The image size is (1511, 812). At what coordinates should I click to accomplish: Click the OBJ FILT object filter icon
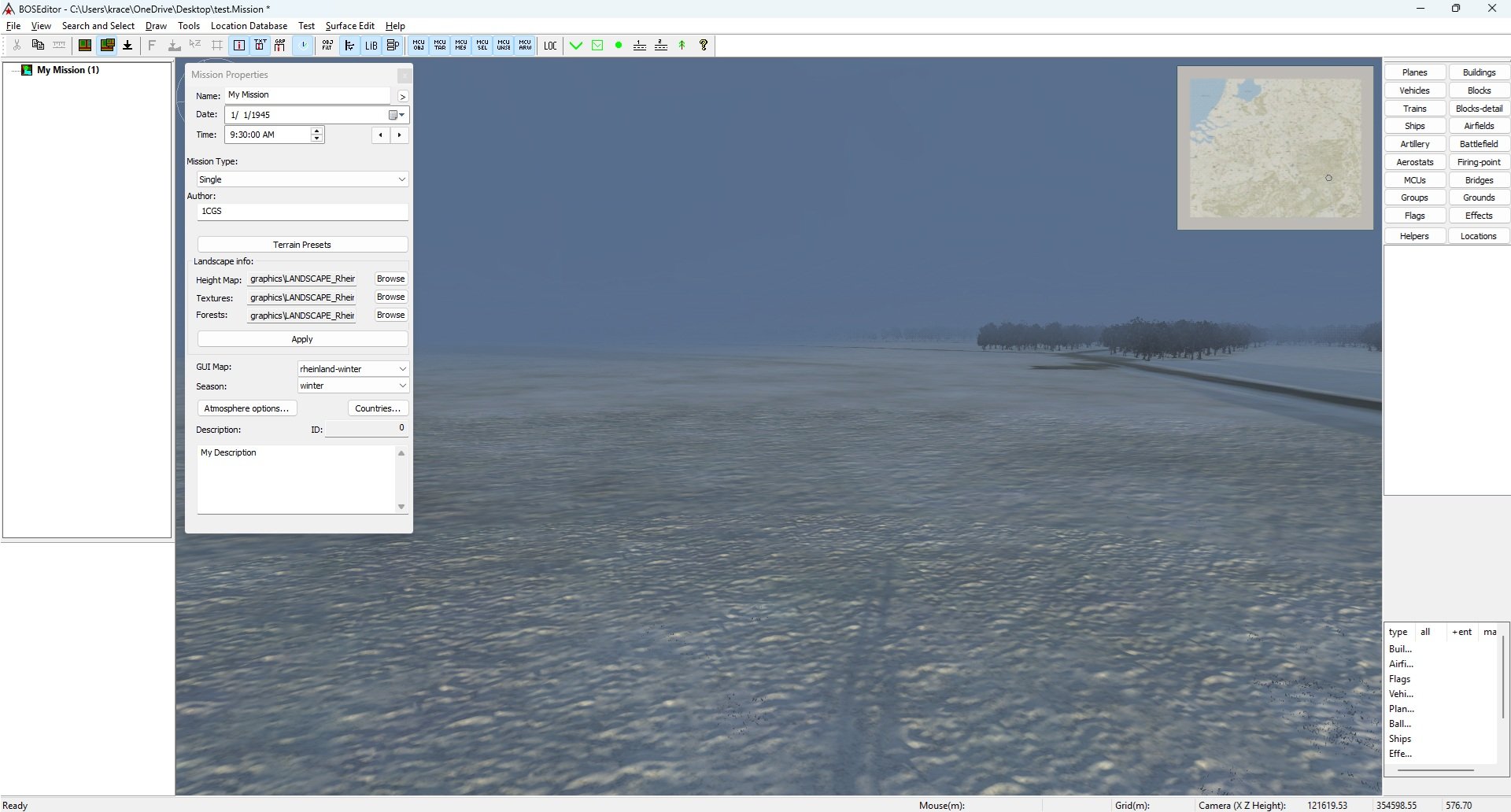327,46
